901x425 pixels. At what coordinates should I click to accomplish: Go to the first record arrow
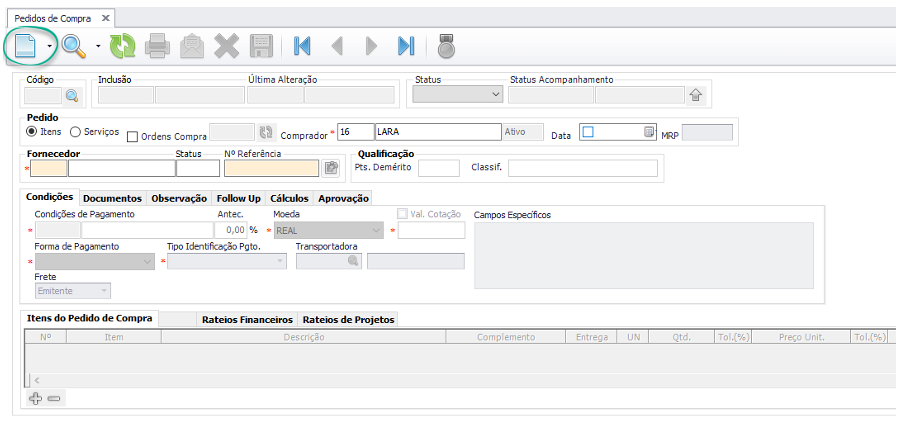point(302,45)
